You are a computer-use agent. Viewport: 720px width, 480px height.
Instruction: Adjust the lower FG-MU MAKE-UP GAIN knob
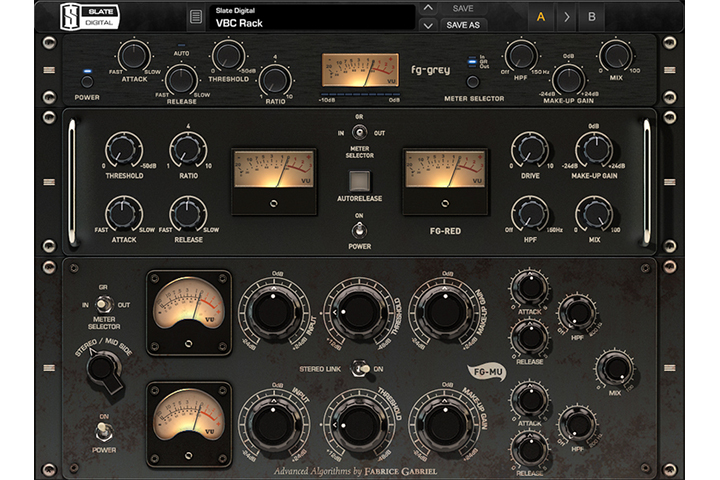point(444,424)
